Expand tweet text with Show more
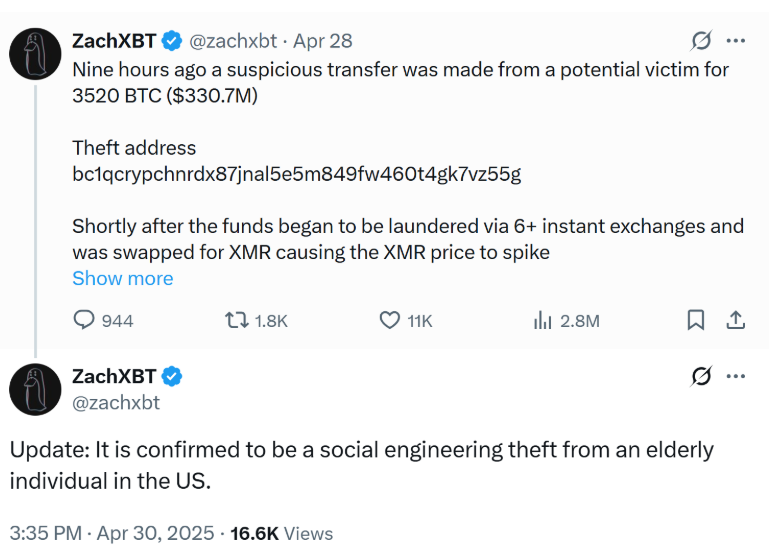Screen dimensions: 772x545 tap(123, 278)
